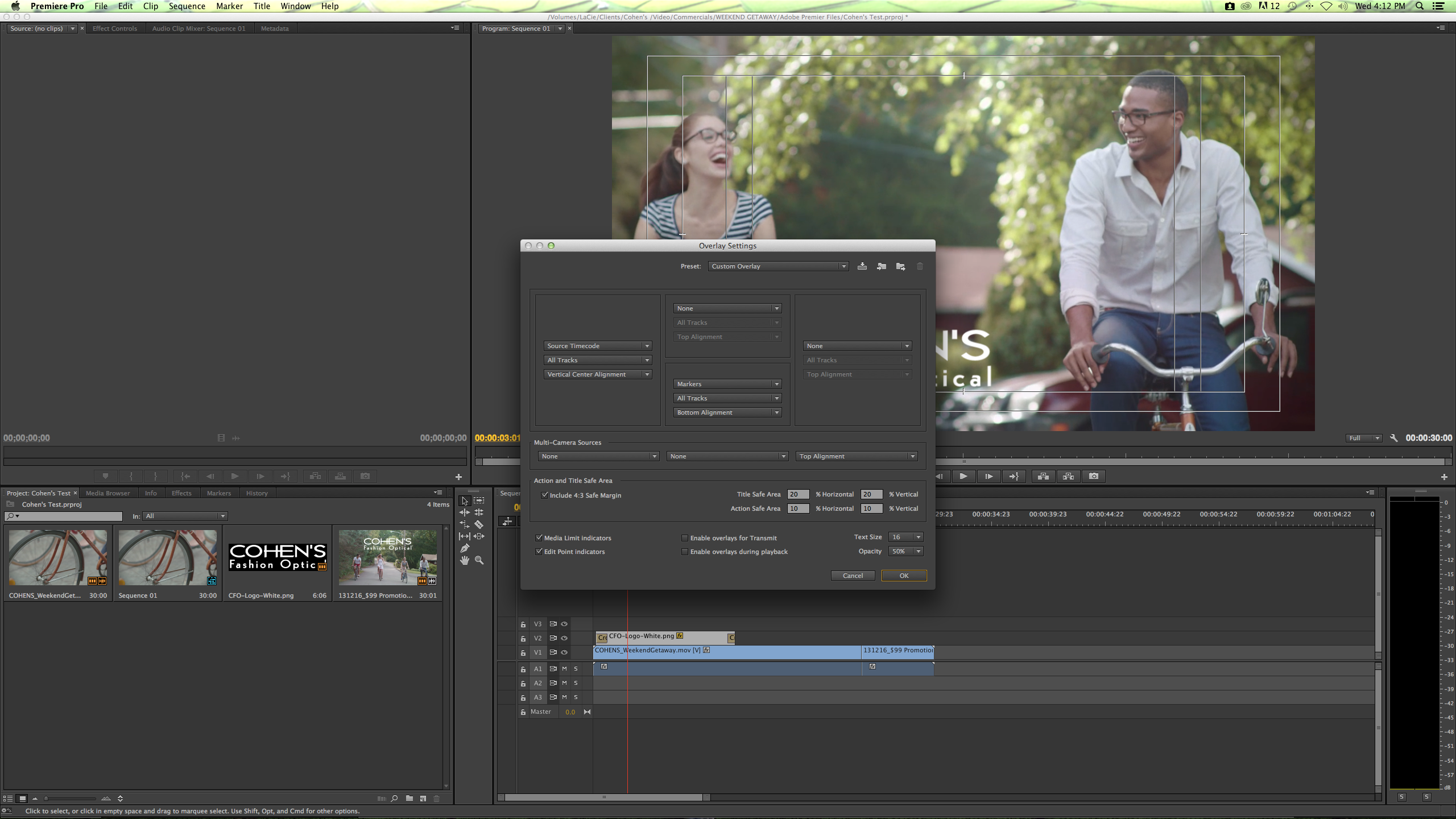This screenshot has width=1456, height=819.
Task: Click the Cancel button in Overlay Settings
Action: point(853,575)
